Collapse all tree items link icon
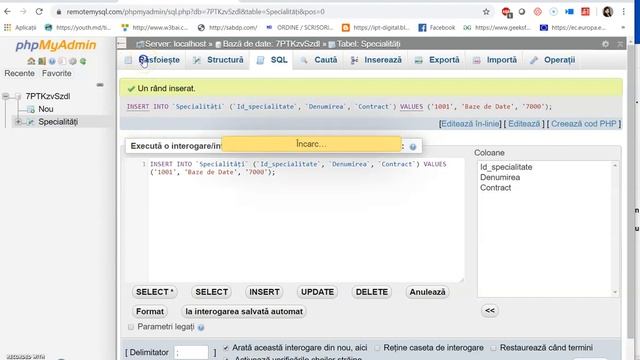This screenshot has width=640, height=360. [100, 85]
